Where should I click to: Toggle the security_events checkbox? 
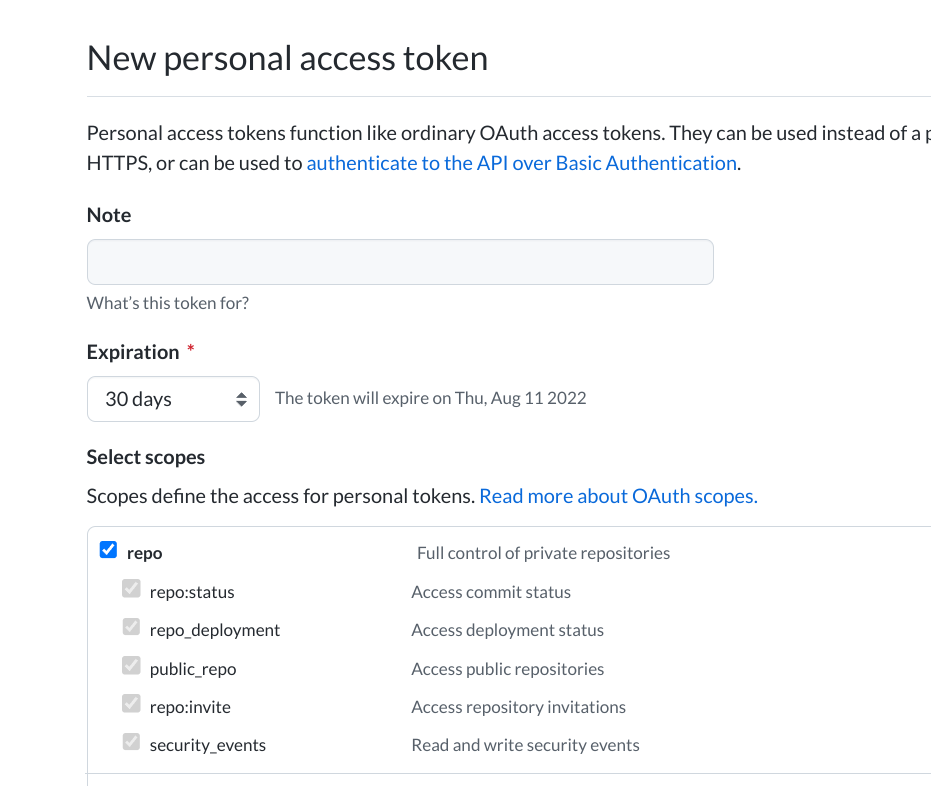point(131,743)
